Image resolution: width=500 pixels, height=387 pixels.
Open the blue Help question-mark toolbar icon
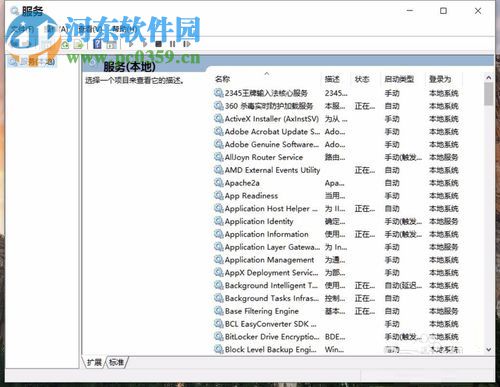97,44
